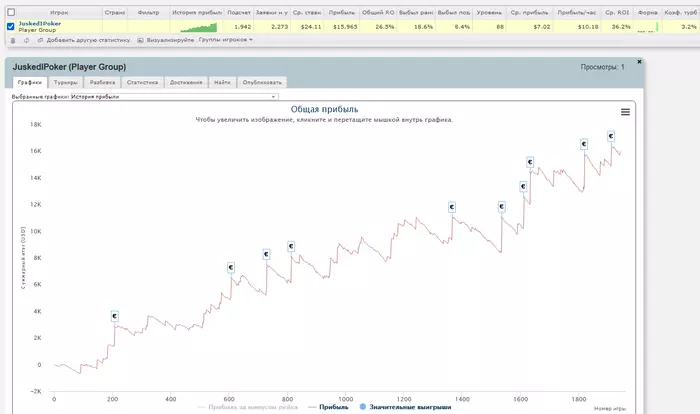Screen dimensions: 700x414
Task: Click the 1,942 count value
Action: click(243, 27)
